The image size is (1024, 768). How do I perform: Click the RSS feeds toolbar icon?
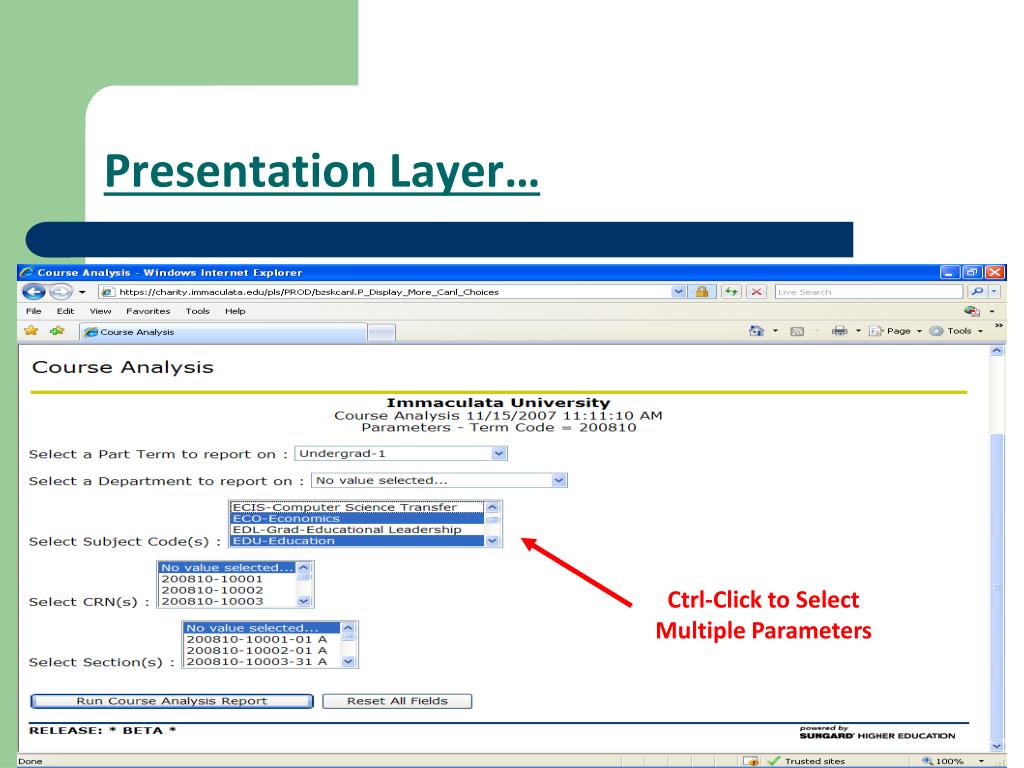click(797, 331)
